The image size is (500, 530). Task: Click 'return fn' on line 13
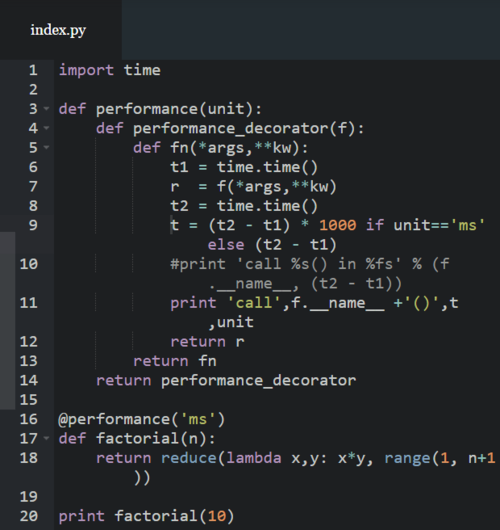point(175,361)
